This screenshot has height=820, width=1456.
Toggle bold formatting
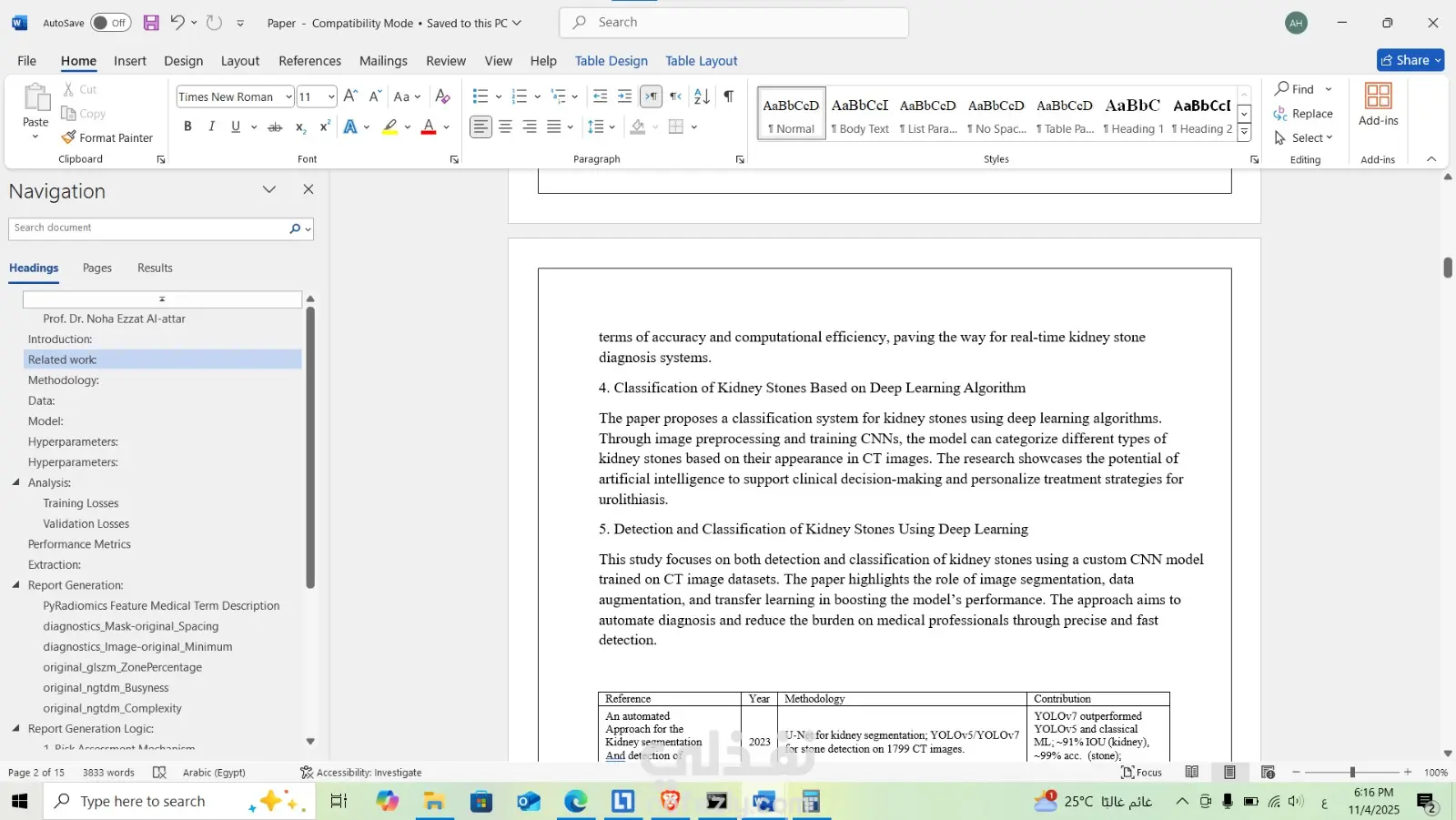click(x=187, y=127)
